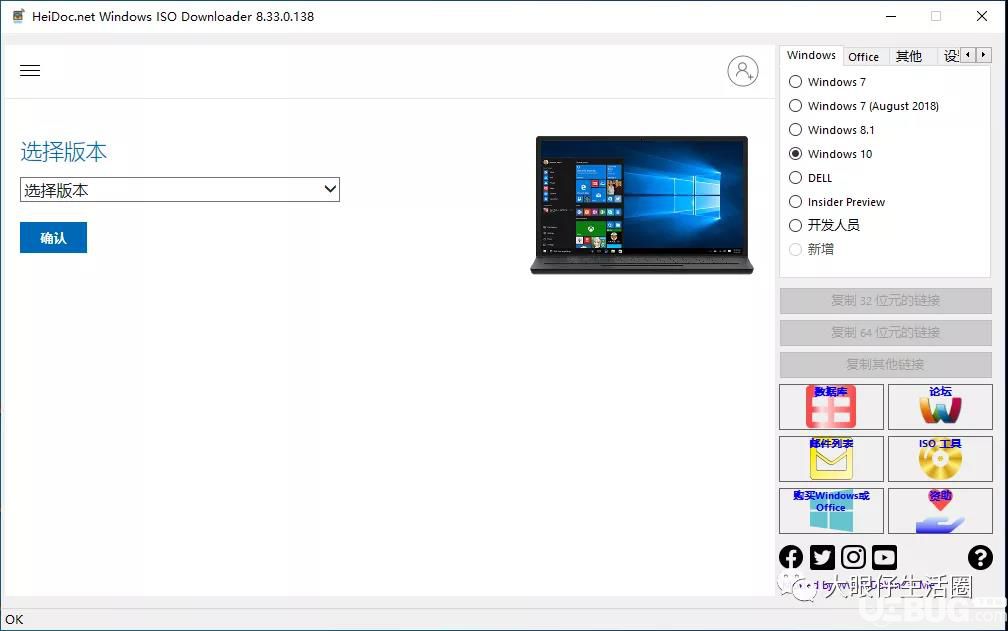Open the 邮件列表 mailing list button
The image size is (1008, 631).
click(x=831, y=459)
